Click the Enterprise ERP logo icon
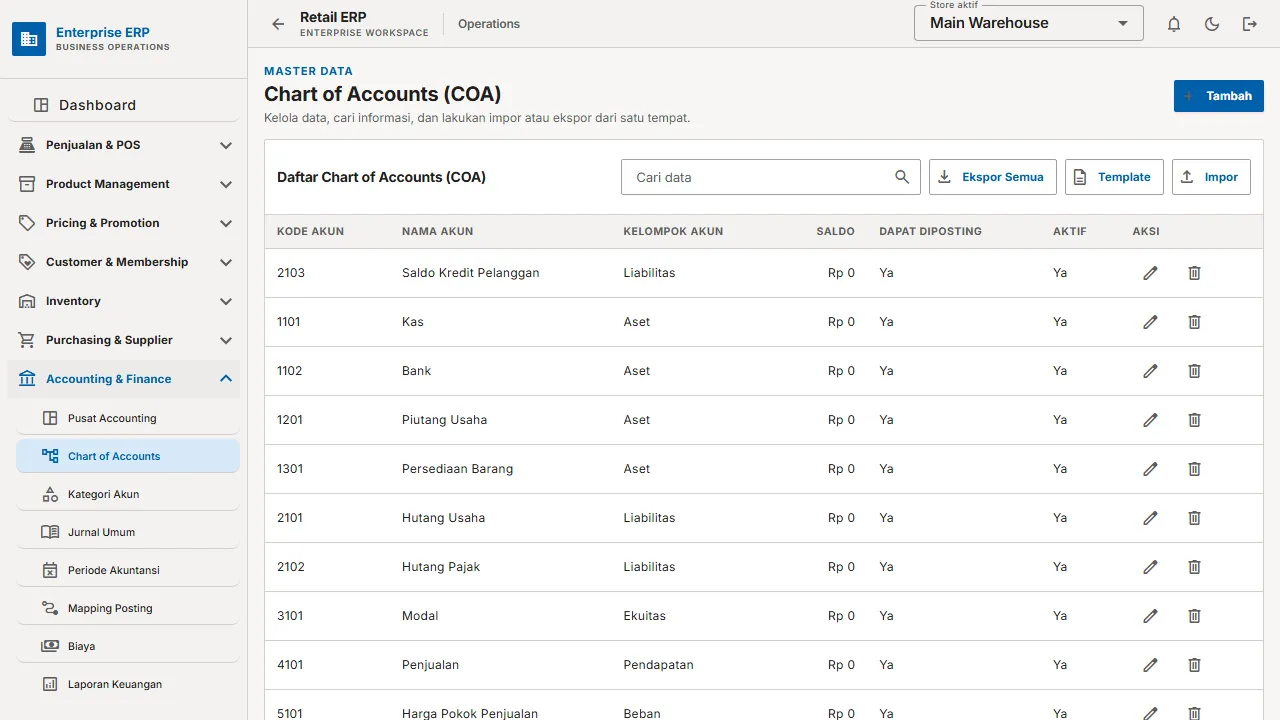 coord(29,39)
